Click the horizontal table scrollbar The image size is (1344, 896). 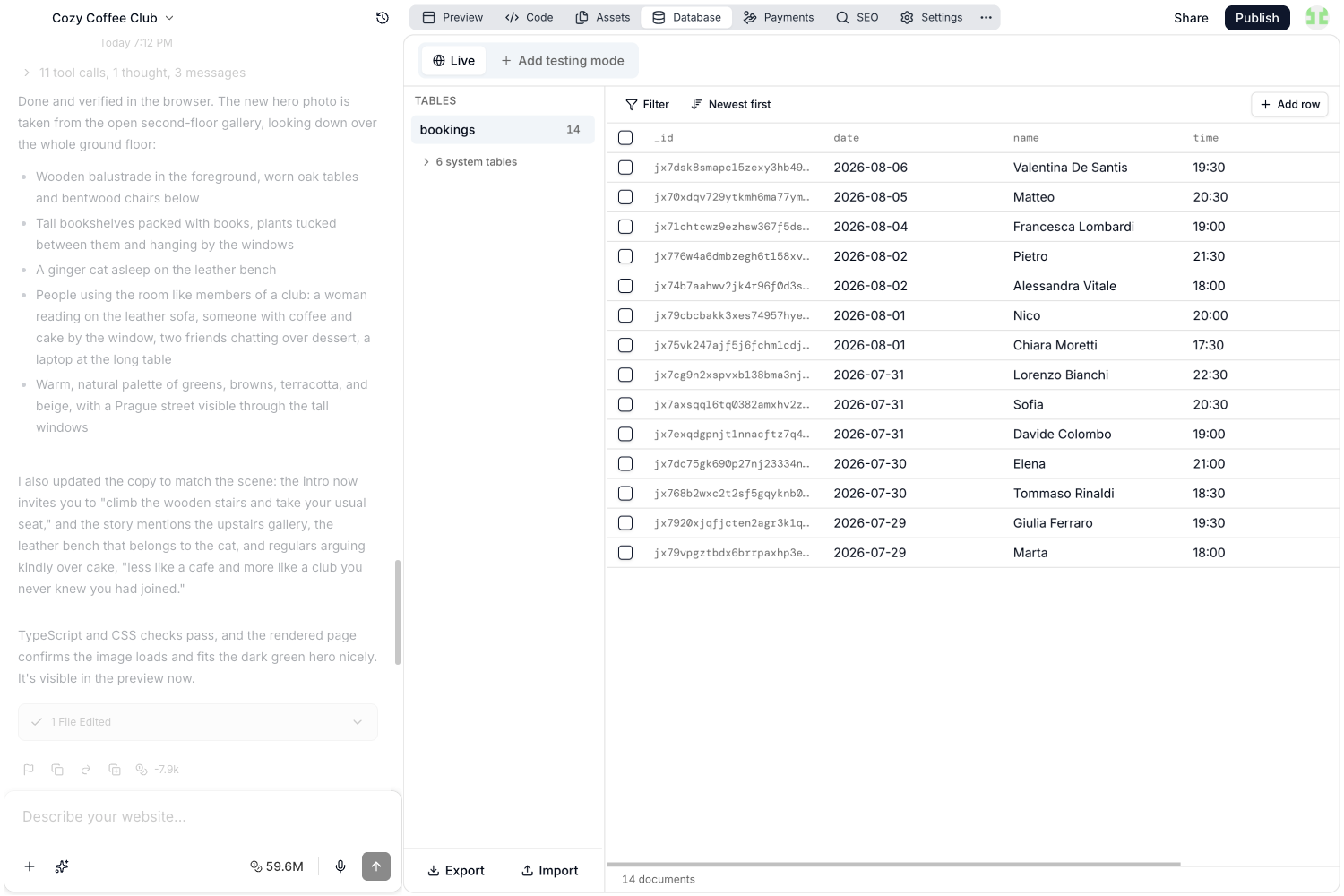(x=893, y=864)
